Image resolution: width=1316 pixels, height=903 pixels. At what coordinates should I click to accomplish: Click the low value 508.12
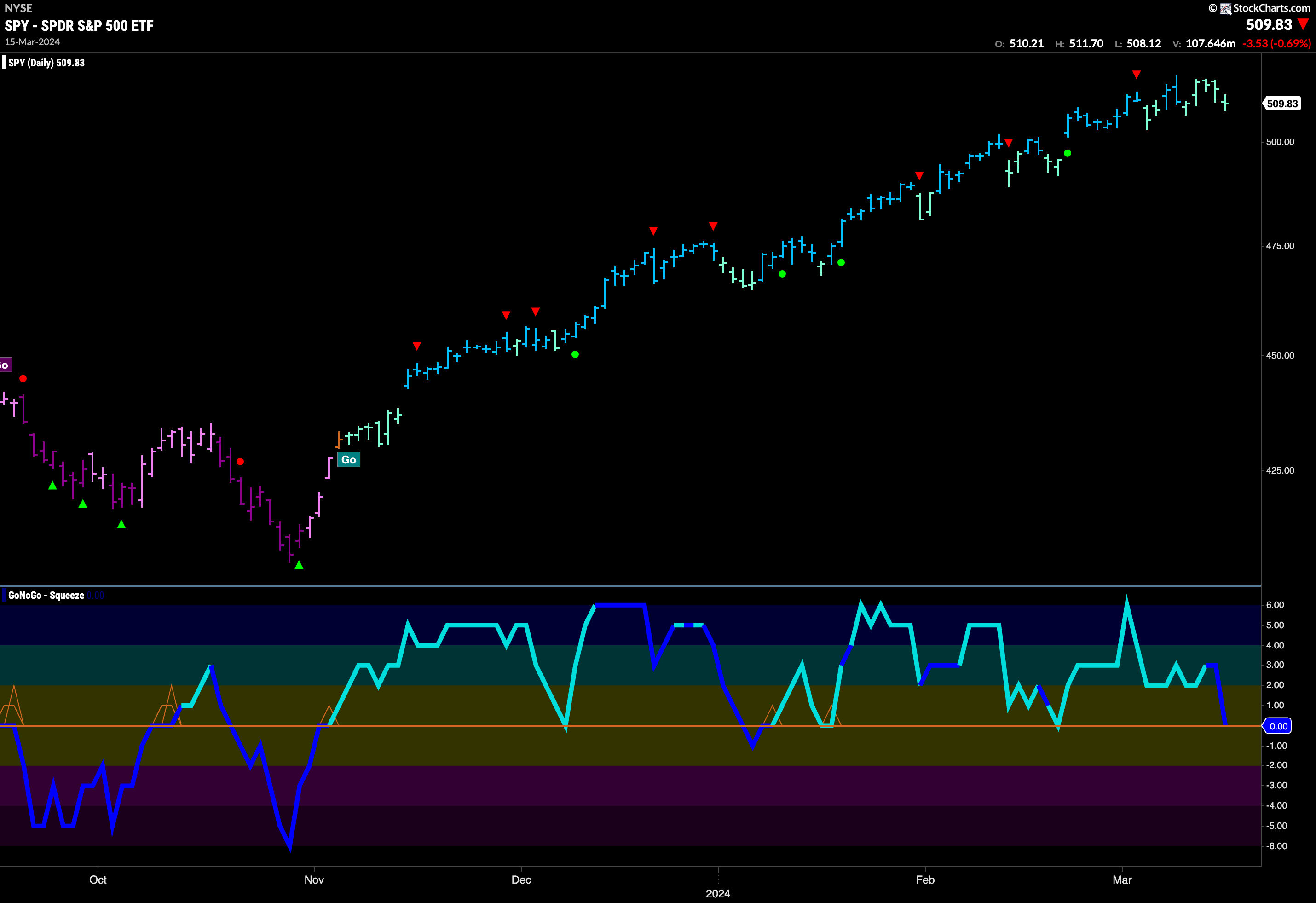coord(1144,44)
